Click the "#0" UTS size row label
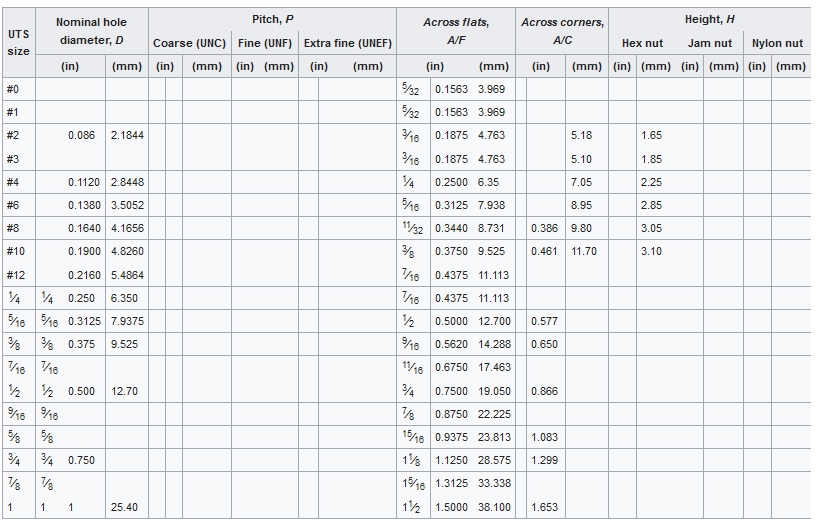Image resolution: width=818 pixels, height=523 pixels. (12, 89)
